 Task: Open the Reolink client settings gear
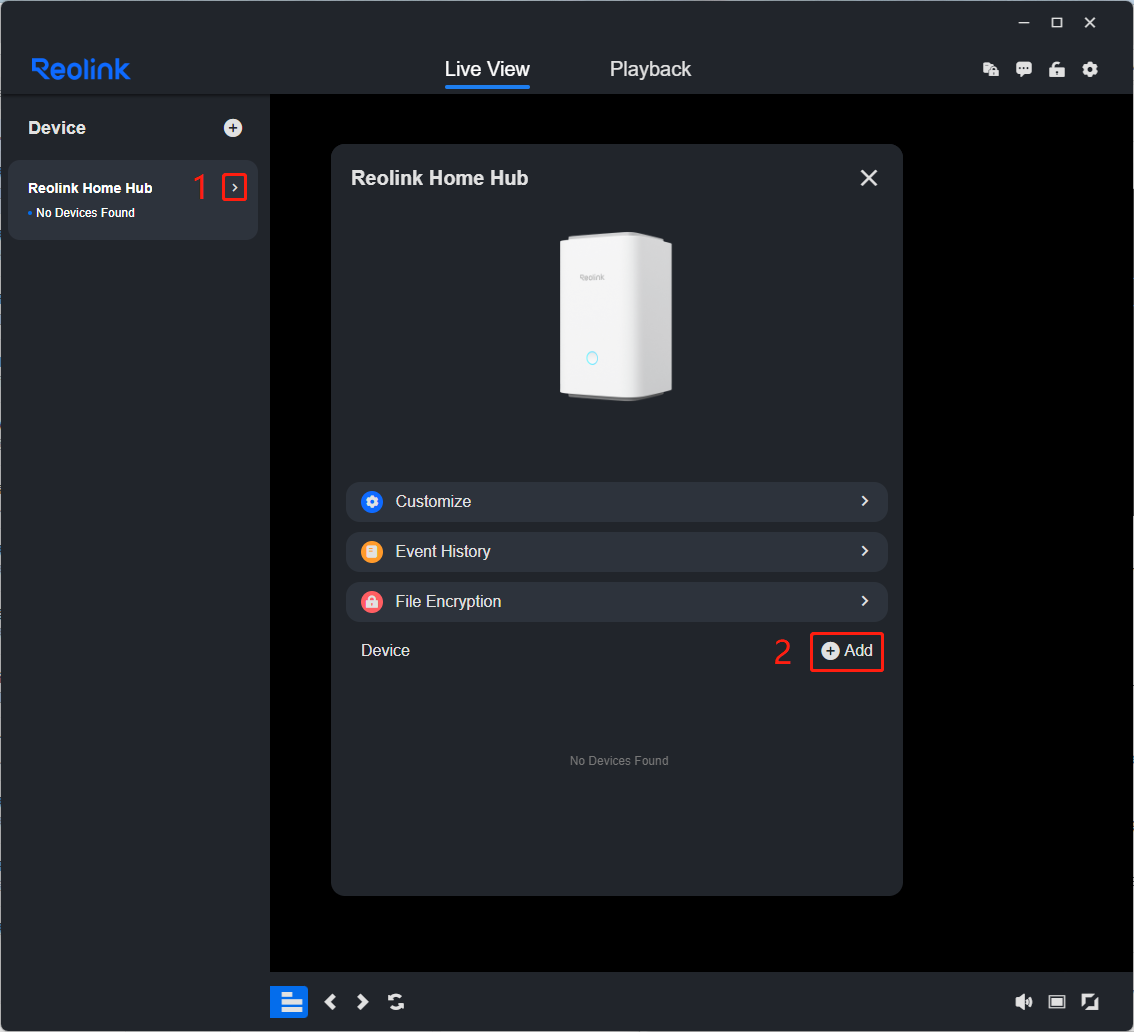pos(1090,69)
